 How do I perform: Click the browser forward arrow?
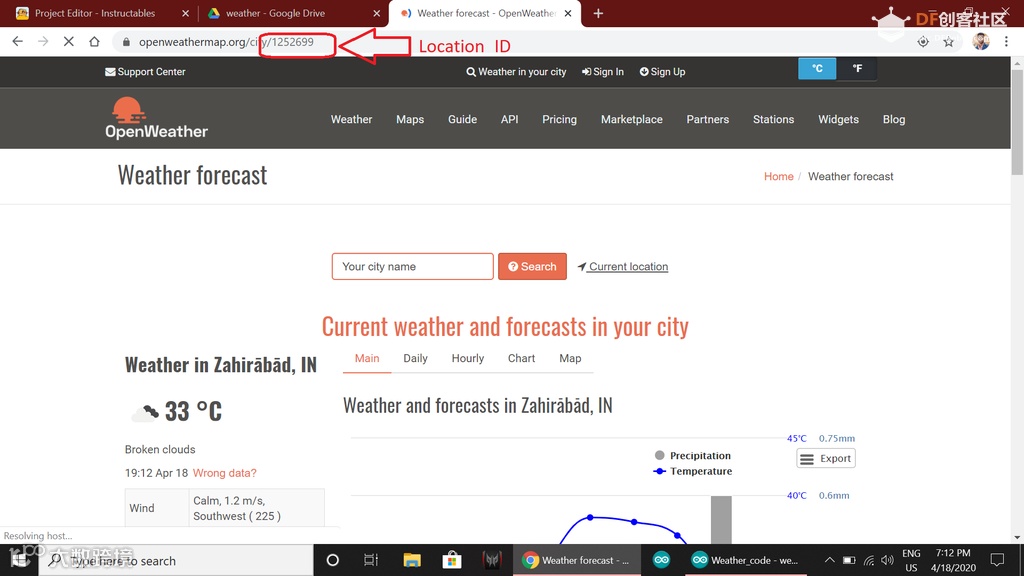click(x=43, y=42)
